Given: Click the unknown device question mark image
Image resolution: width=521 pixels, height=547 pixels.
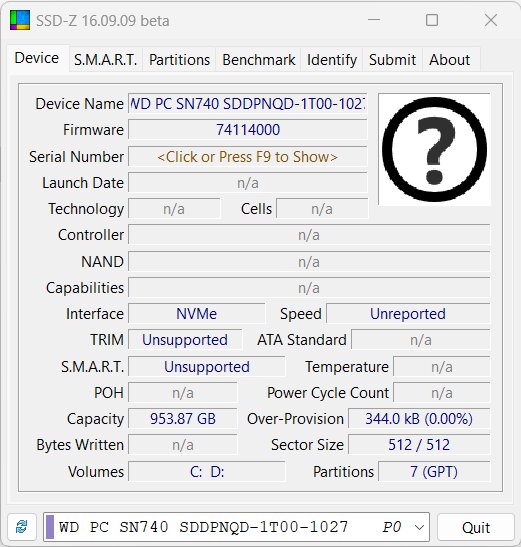Looking at the screenshot, I should (x=434, y=149).
